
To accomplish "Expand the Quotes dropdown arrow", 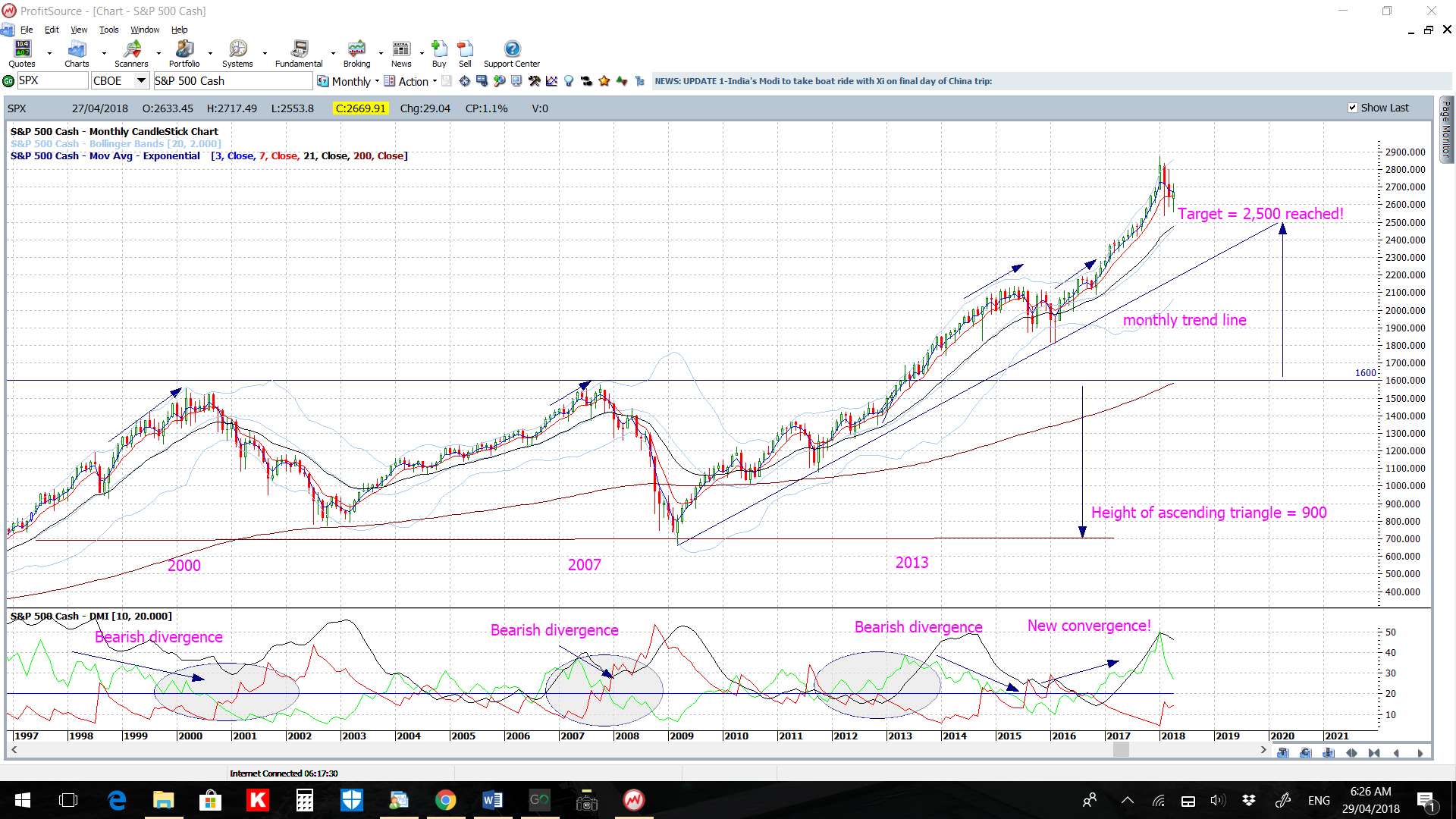I will click(x=49, y=54).
